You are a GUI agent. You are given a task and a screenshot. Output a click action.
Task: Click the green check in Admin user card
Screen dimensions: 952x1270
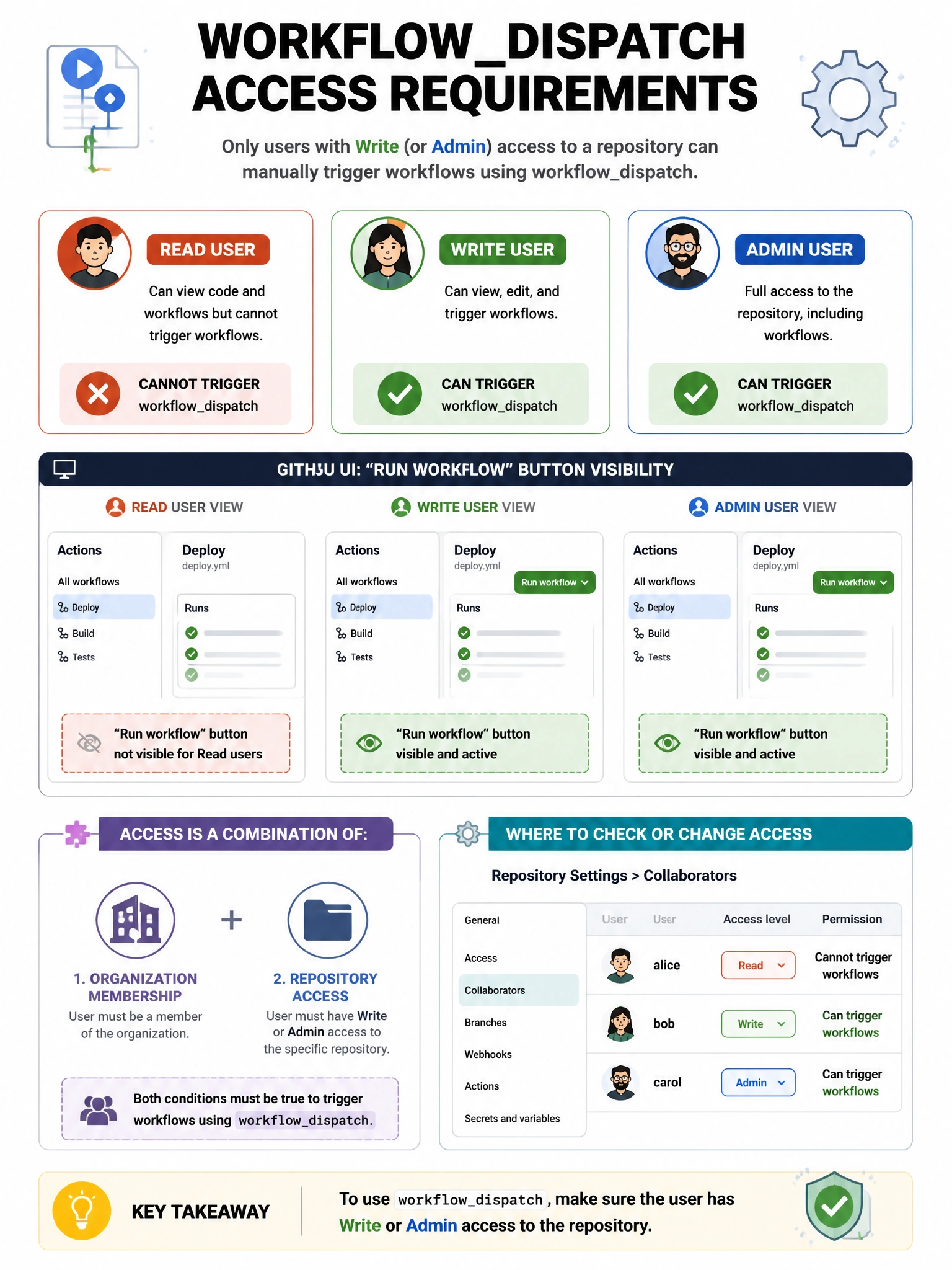point(696,394)
